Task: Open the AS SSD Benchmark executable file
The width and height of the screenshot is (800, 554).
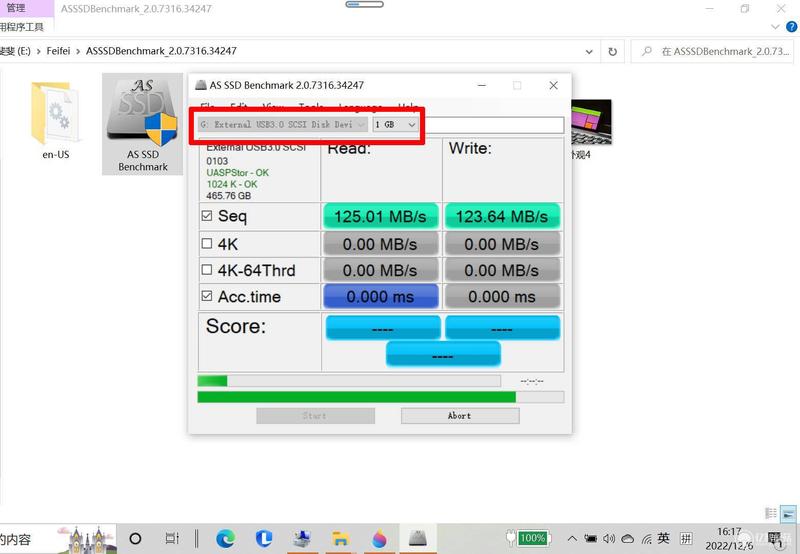Action: [x=142, y=124]
